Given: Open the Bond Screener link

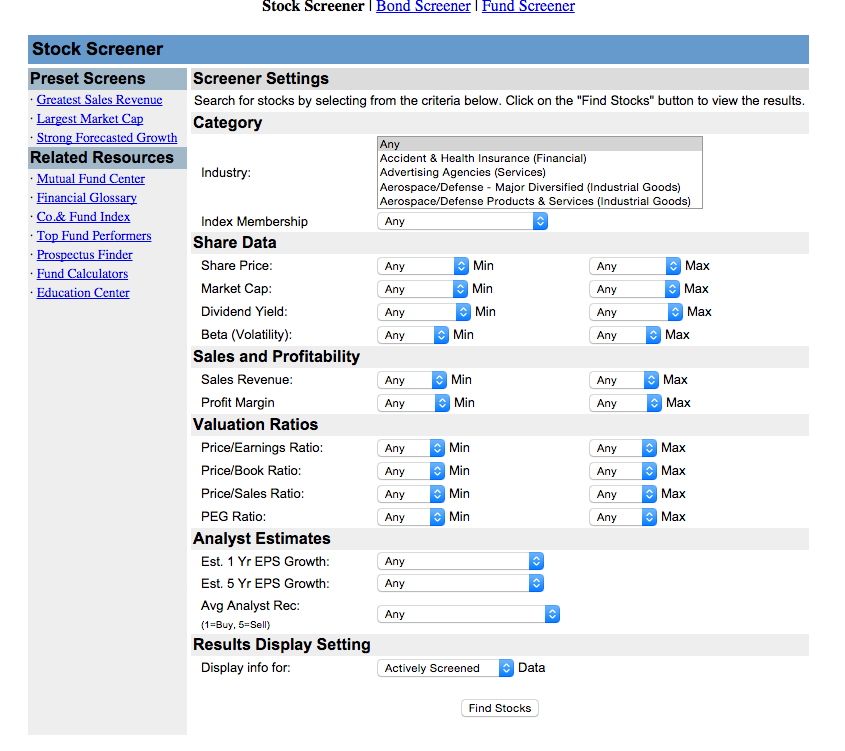Looking at the screenshot, I should 423,6.
